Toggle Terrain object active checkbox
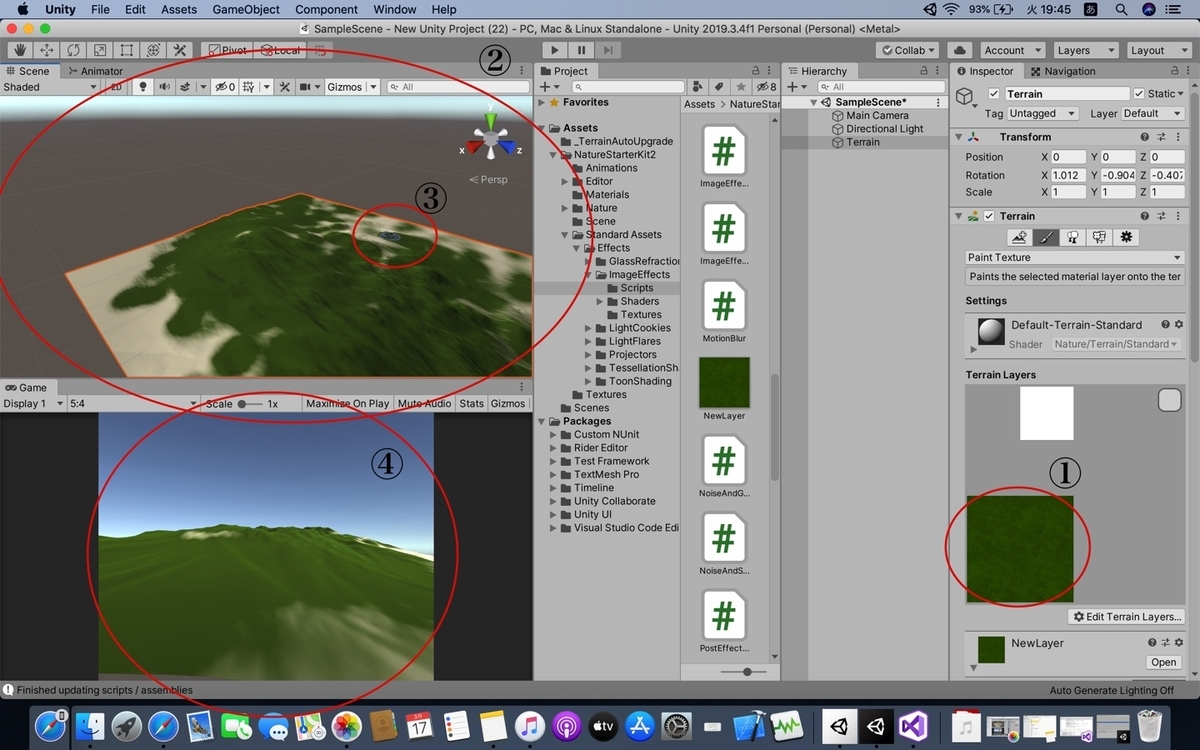This screenshot has height=750, width=1200. 993,94
